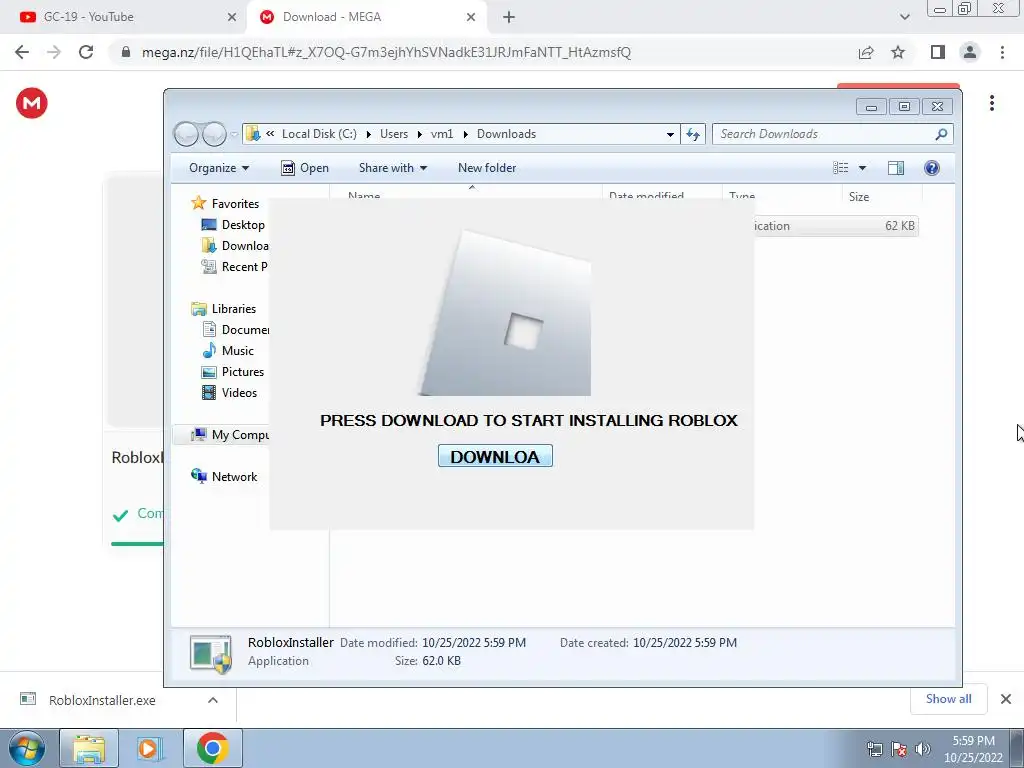1024x768 pixels.
Task: Create a New folder
Action: (487, 168)
